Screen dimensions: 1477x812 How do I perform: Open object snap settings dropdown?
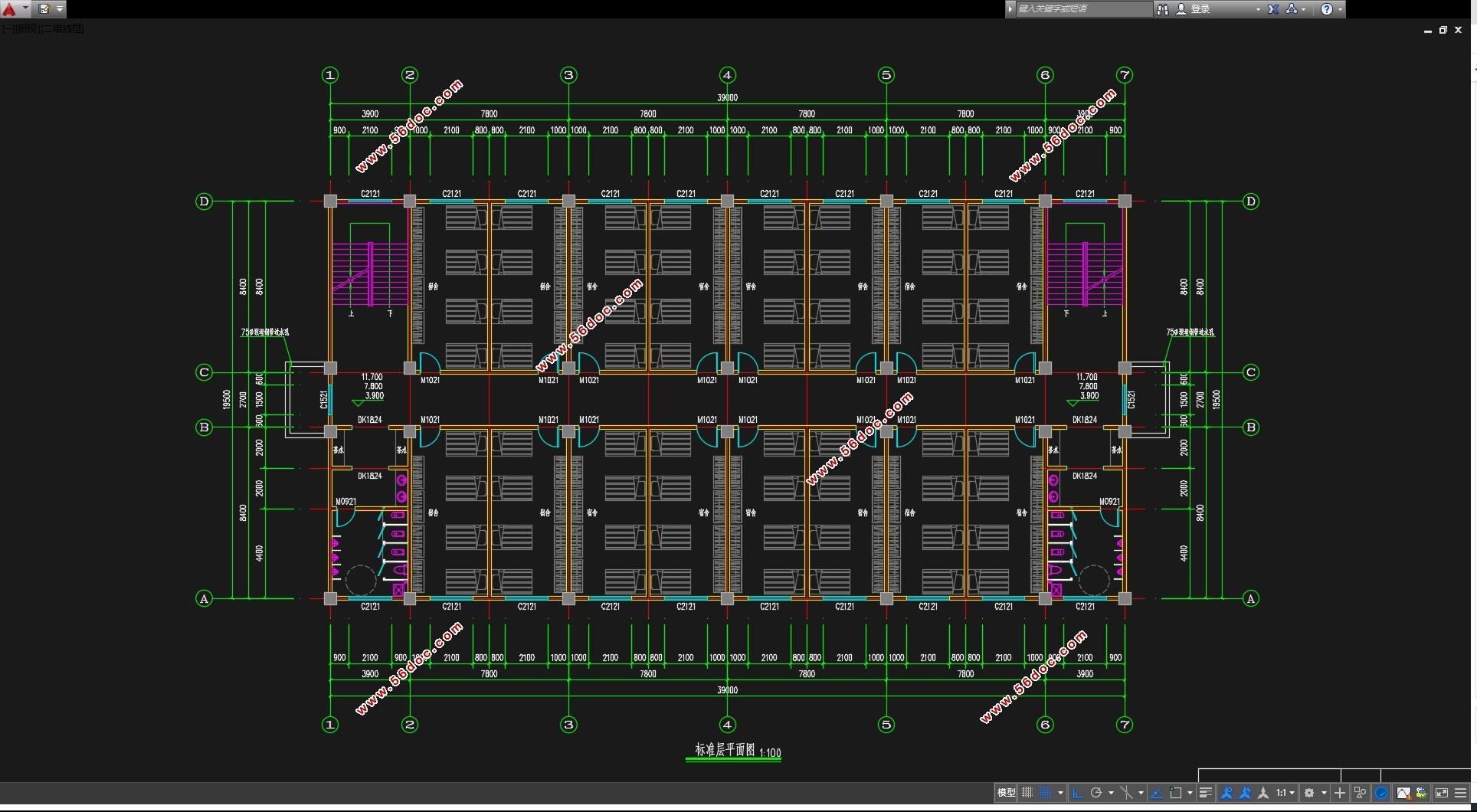click(x=1190, y=793)
